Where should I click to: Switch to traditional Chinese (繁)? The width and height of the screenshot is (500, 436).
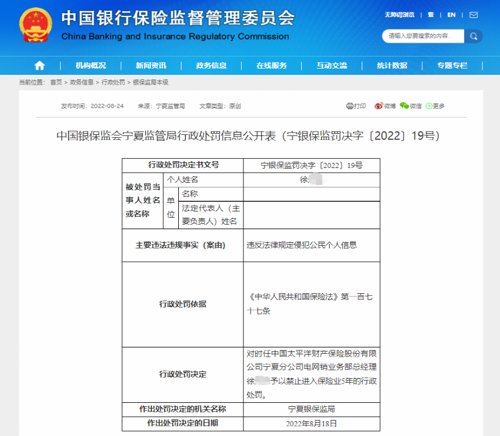click(431, 15)
